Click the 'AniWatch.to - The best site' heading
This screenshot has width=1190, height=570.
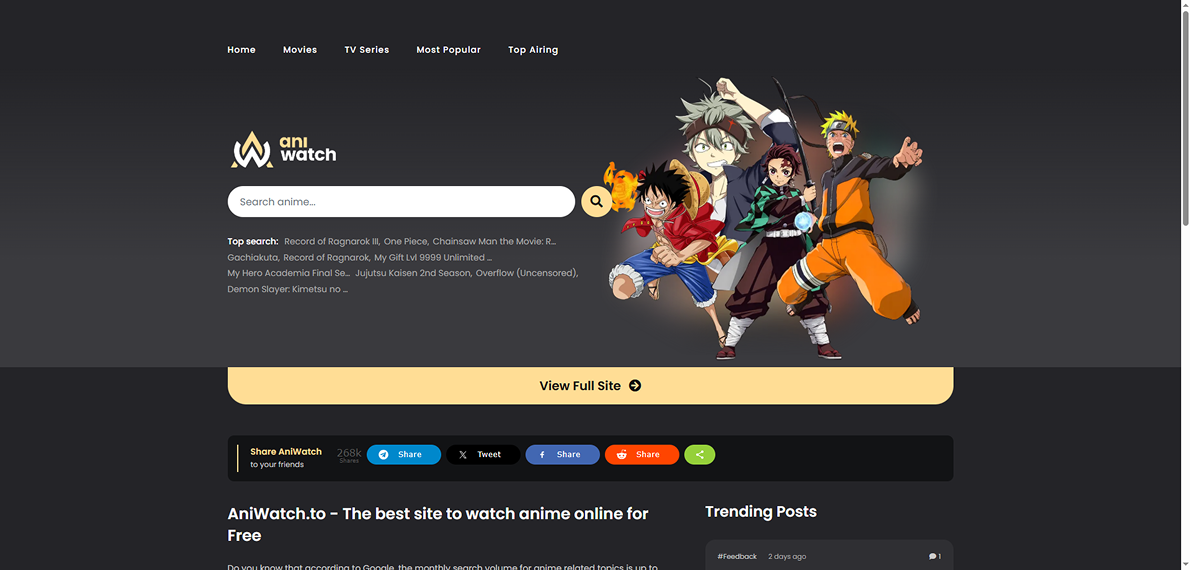point(438,524)
